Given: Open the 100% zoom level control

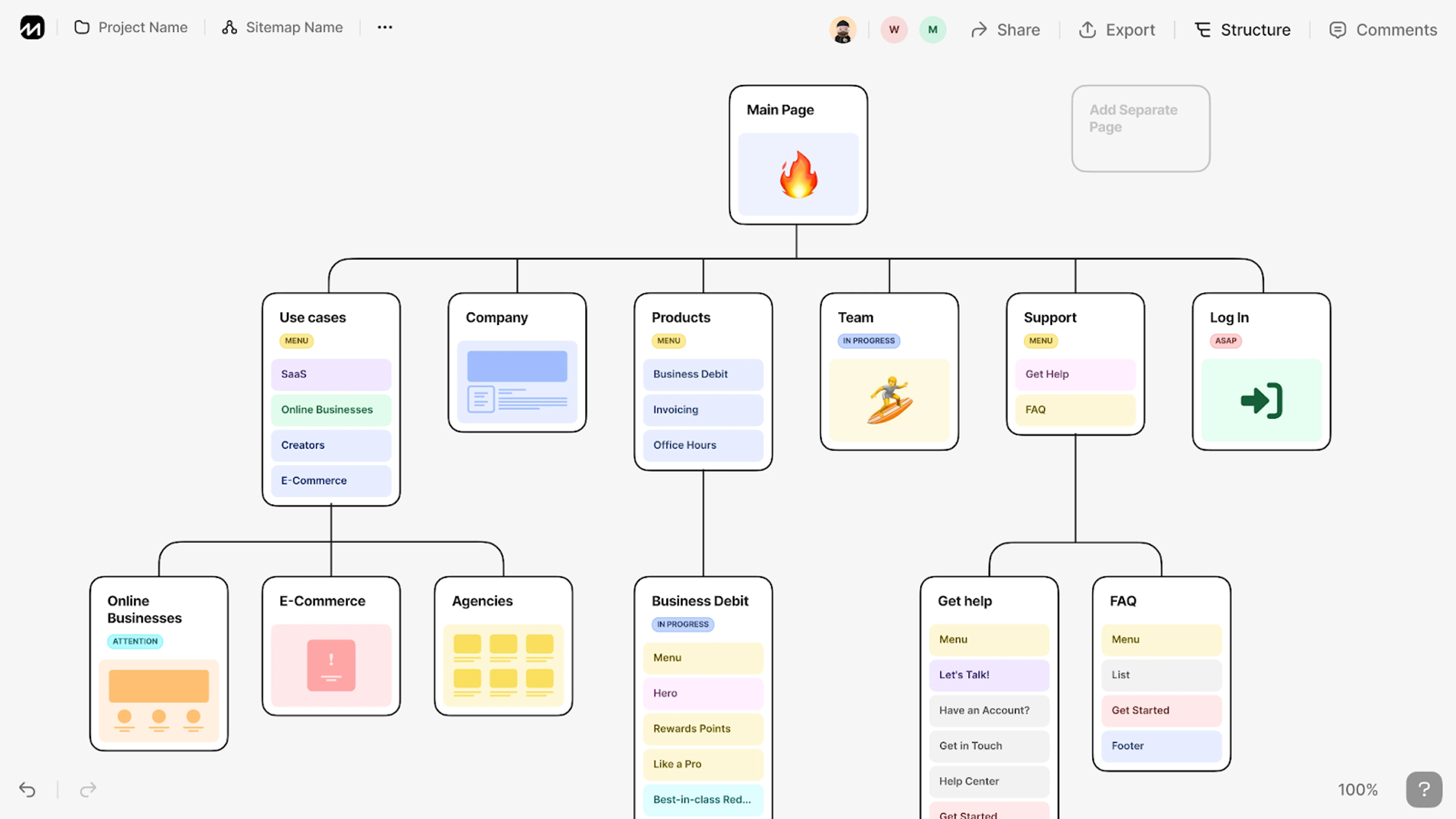Looking at the screenshot, I should point(1358,790).
